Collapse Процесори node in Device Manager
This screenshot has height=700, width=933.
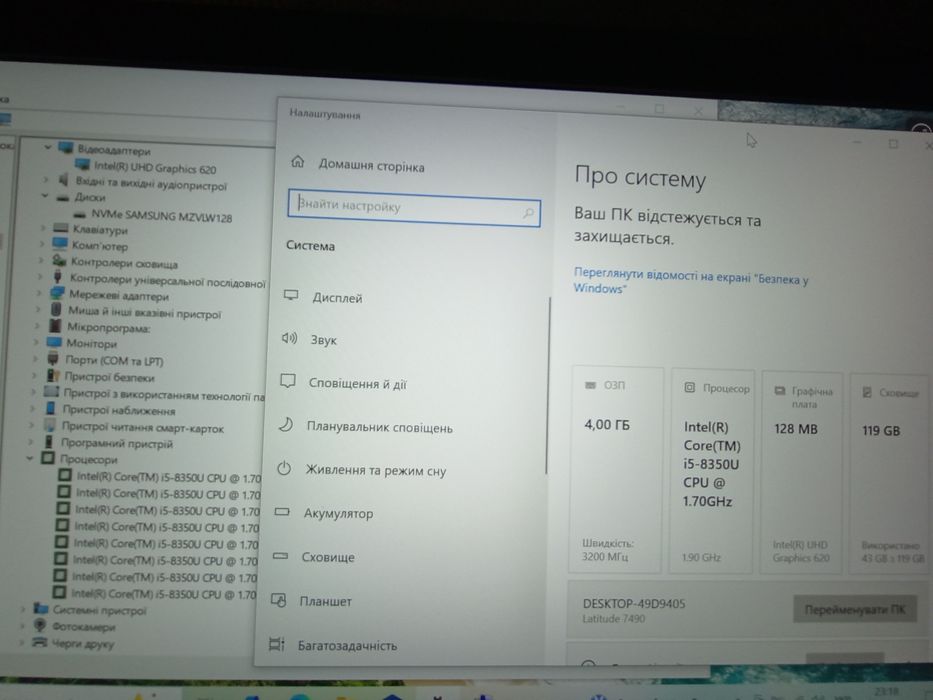pos(30,458)
